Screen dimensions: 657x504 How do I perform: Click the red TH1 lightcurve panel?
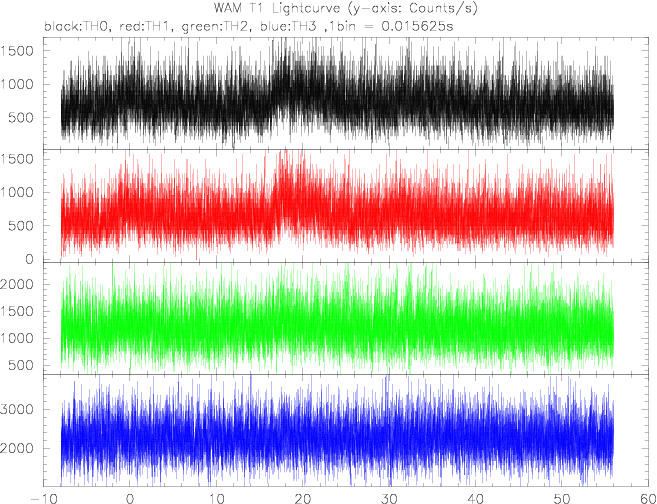click(x=346, y=206)
